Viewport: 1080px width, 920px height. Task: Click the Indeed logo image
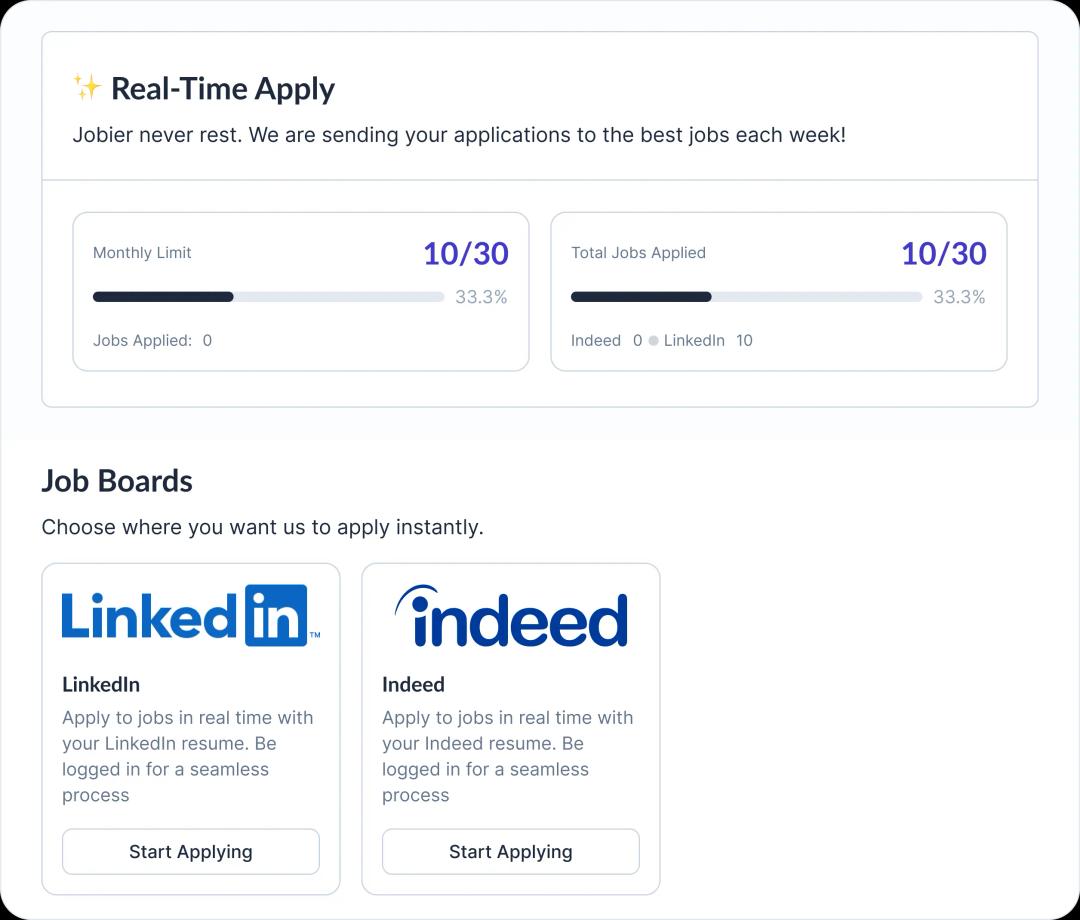510,616
